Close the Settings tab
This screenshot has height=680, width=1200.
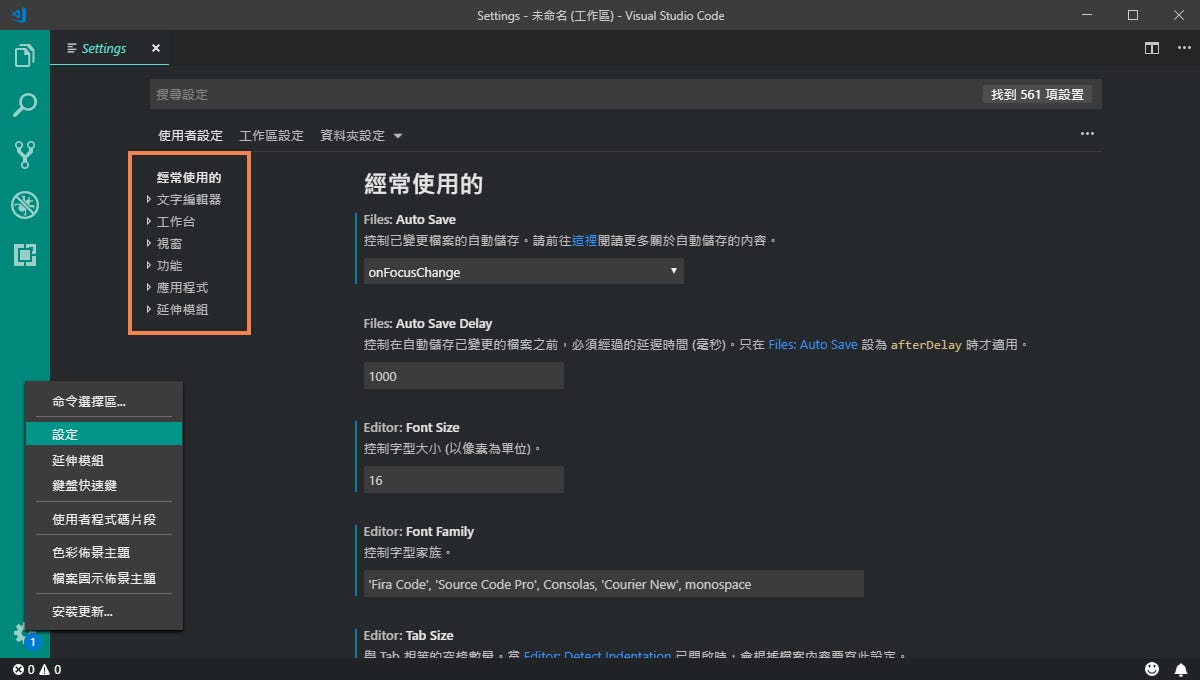tap(156, 48)
